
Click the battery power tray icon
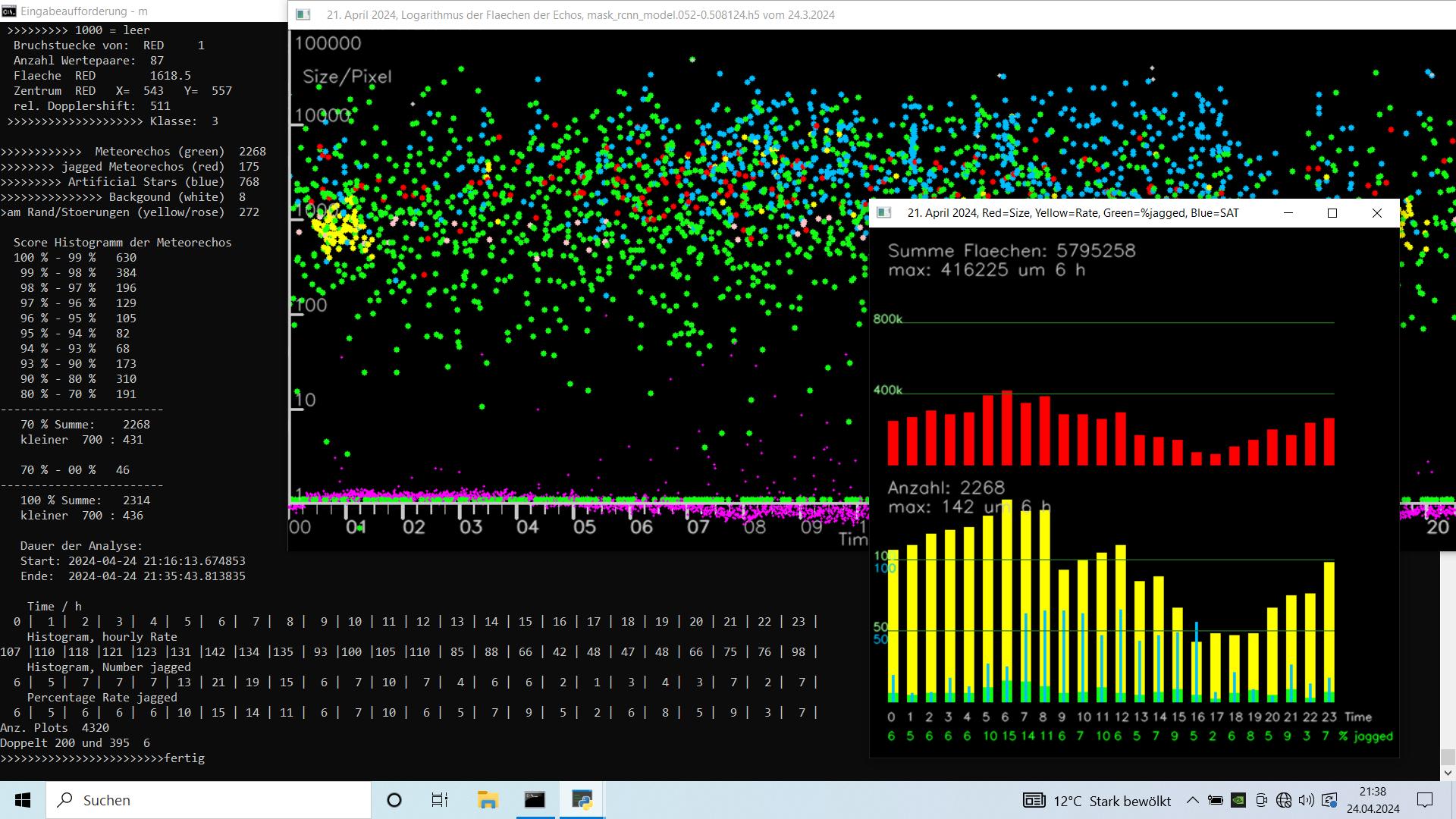pos(1215,800)
